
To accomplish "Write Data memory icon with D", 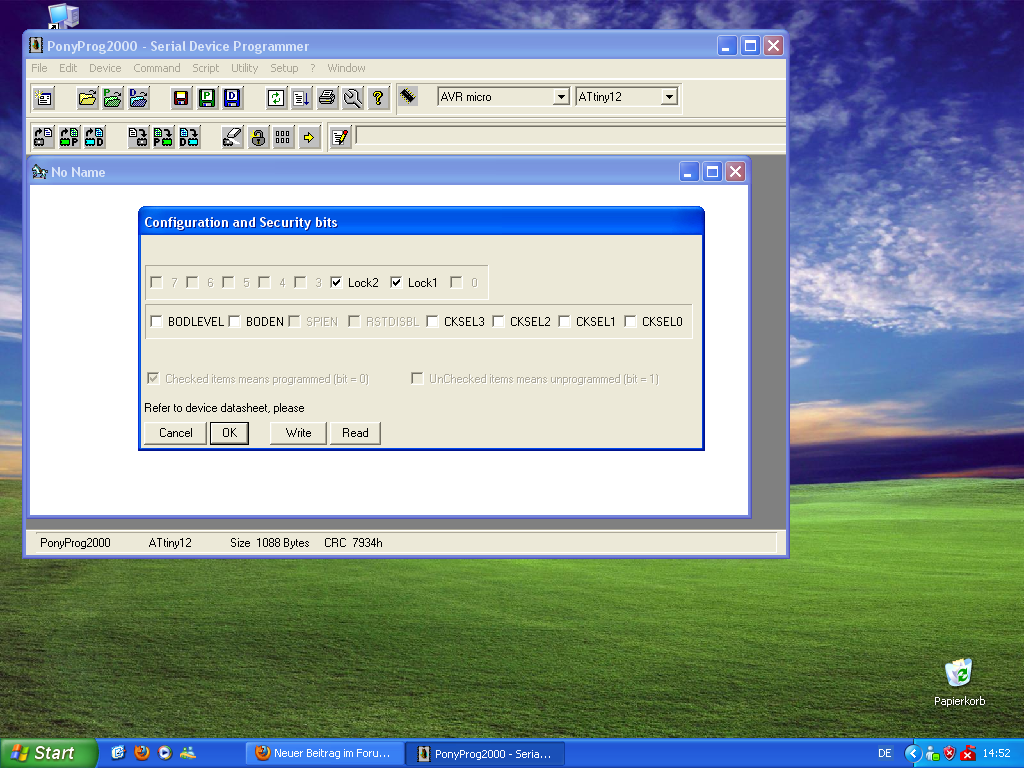I will 189,137.
